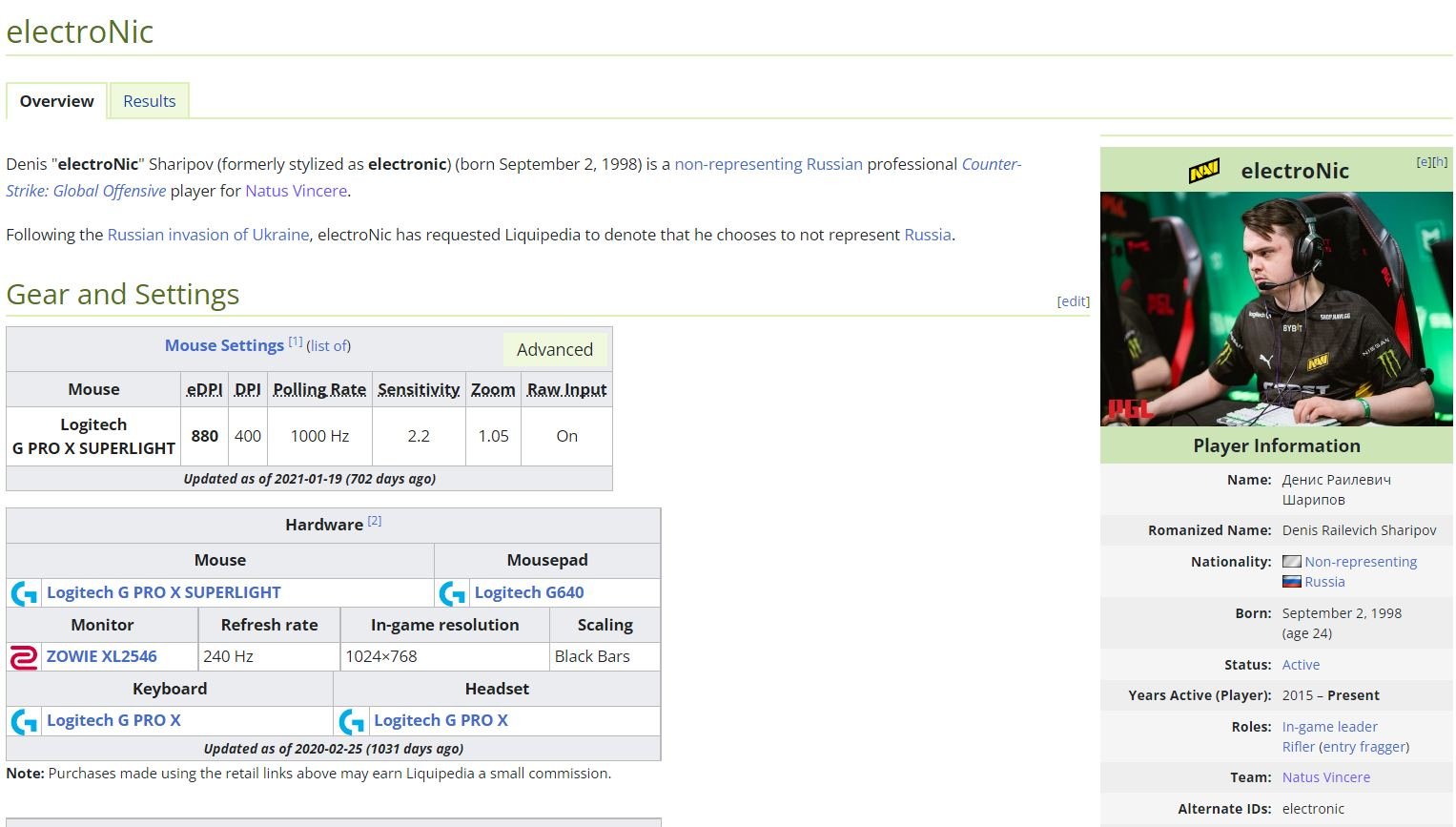Click the ZOWIE logo icon
1456x827 pixels.
click(24, 657)
